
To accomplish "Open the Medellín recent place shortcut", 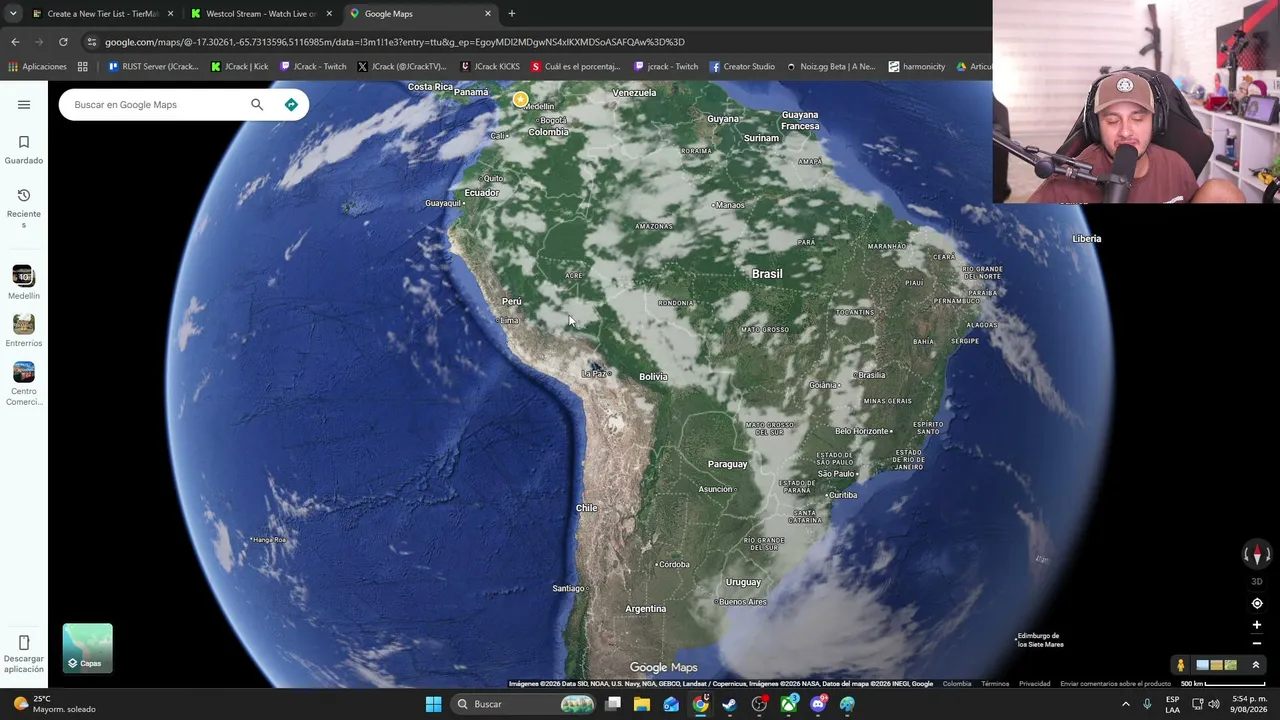I will coord(24,283).
